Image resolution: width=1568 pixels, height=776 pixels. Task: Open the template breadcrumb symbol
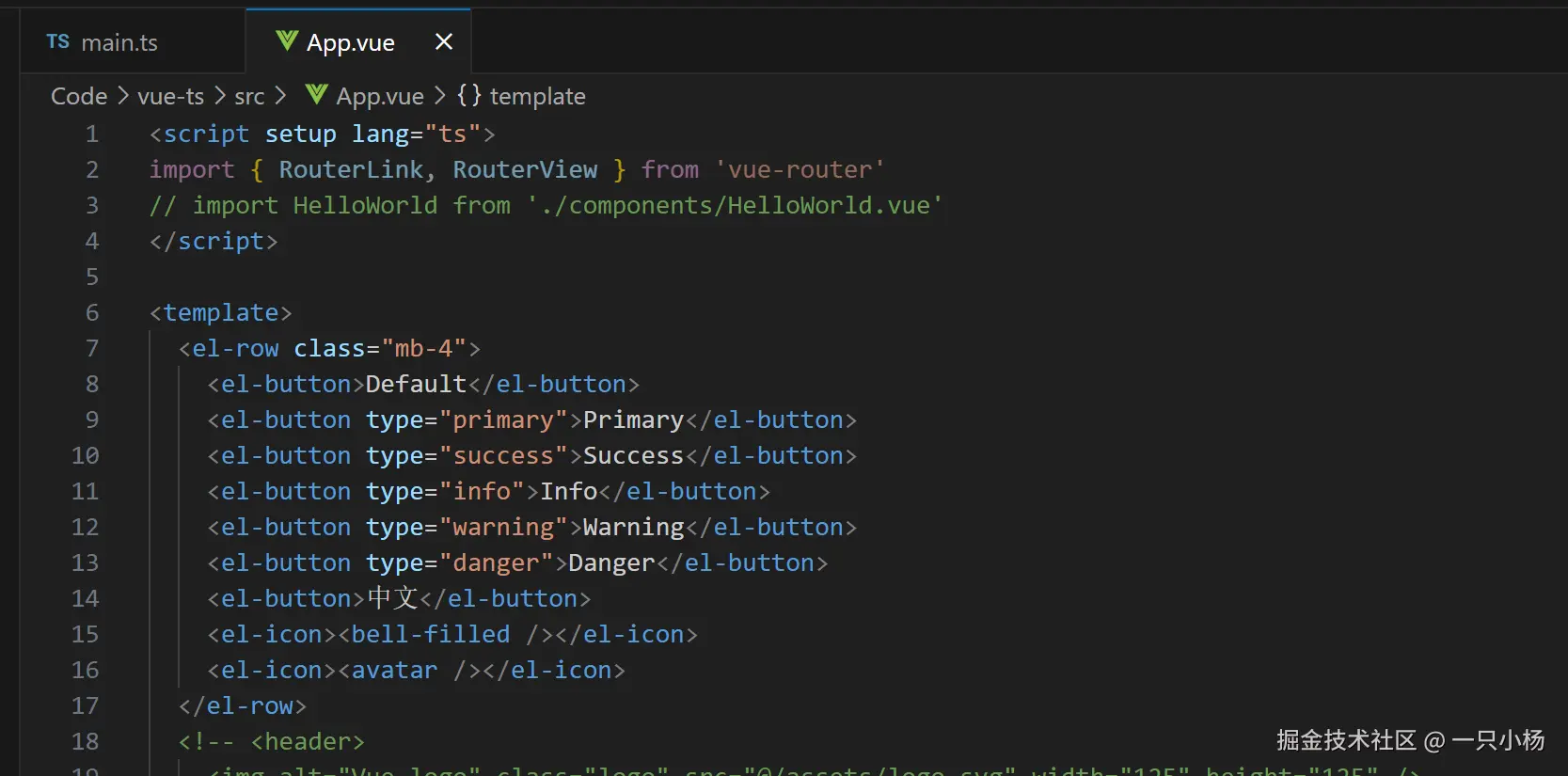coord(537,96)
